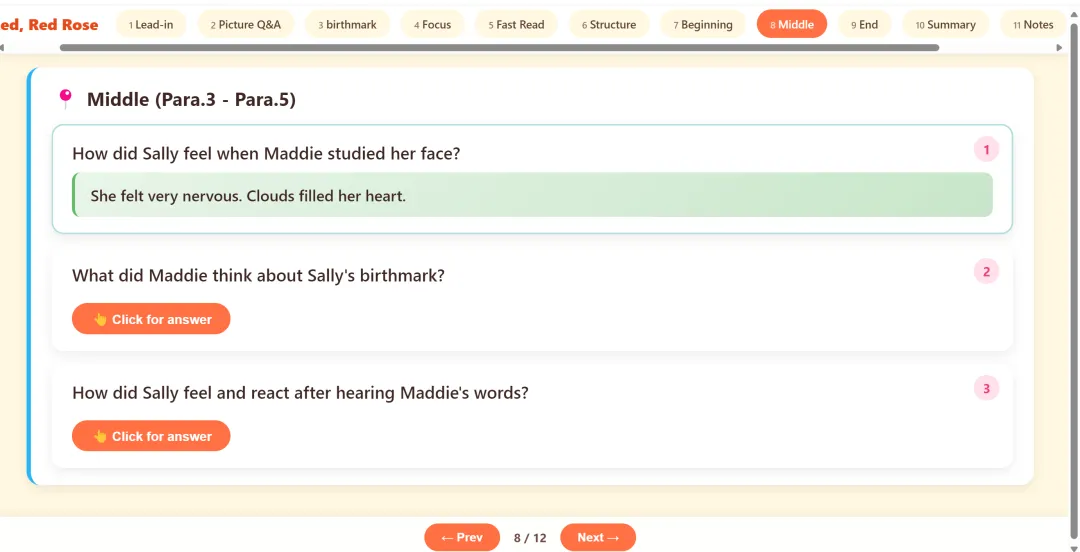The width and height of the screenshot is (1080, 552).
Task: Jump to the End tab
Action: click(x=864, y=25)
